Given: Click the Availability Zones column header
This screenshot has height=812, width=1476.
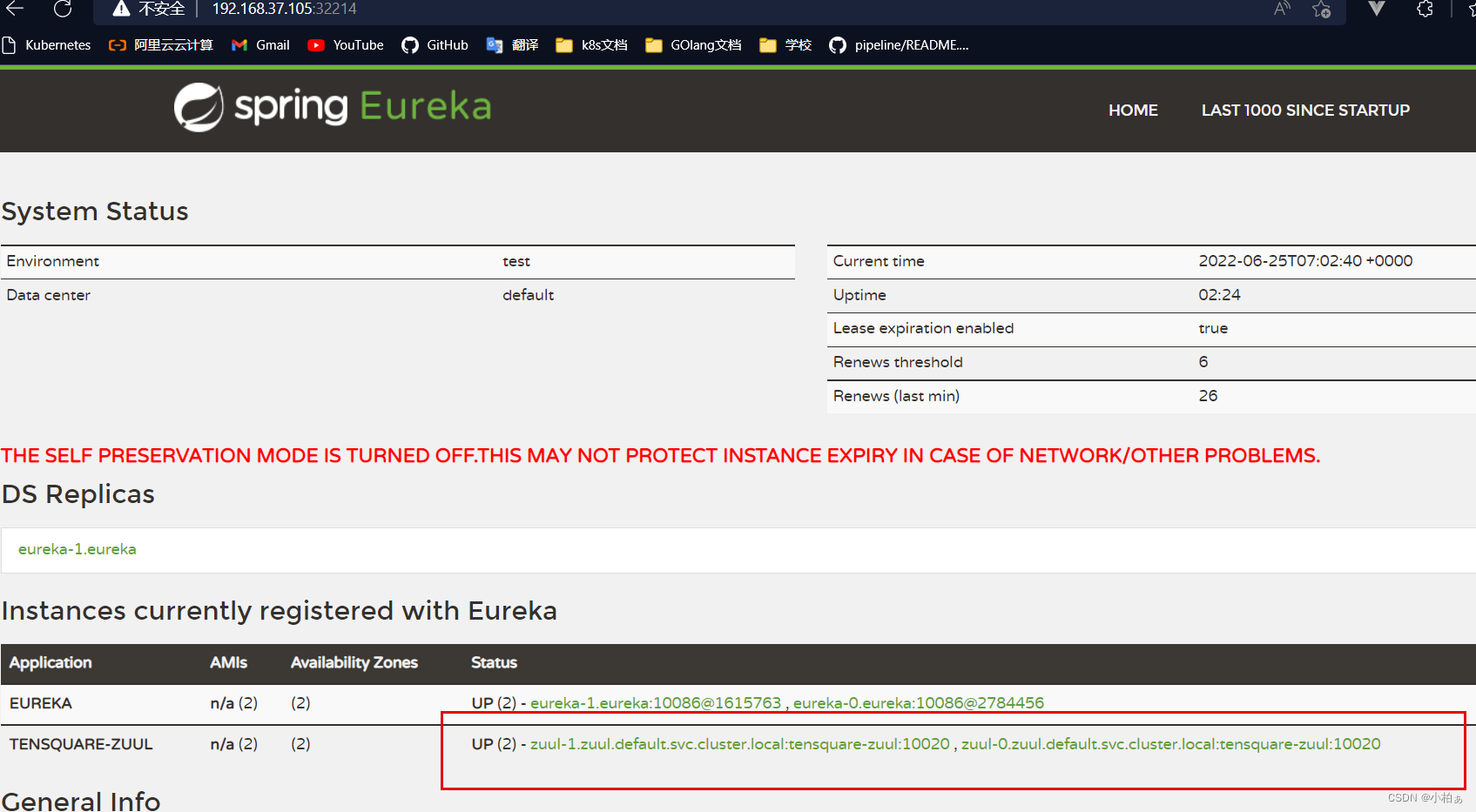Looking at the screenshot, I should [x=354, y=663].
